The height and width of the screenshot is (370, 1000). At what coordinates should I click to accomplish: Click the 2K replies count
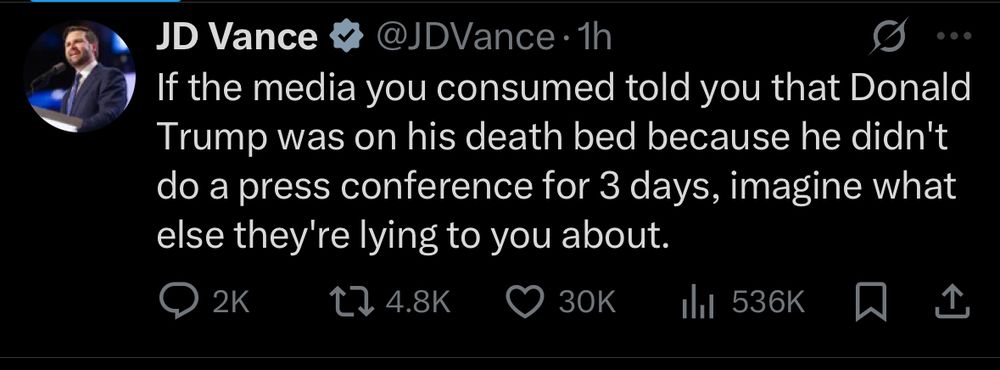pos(230,302)
